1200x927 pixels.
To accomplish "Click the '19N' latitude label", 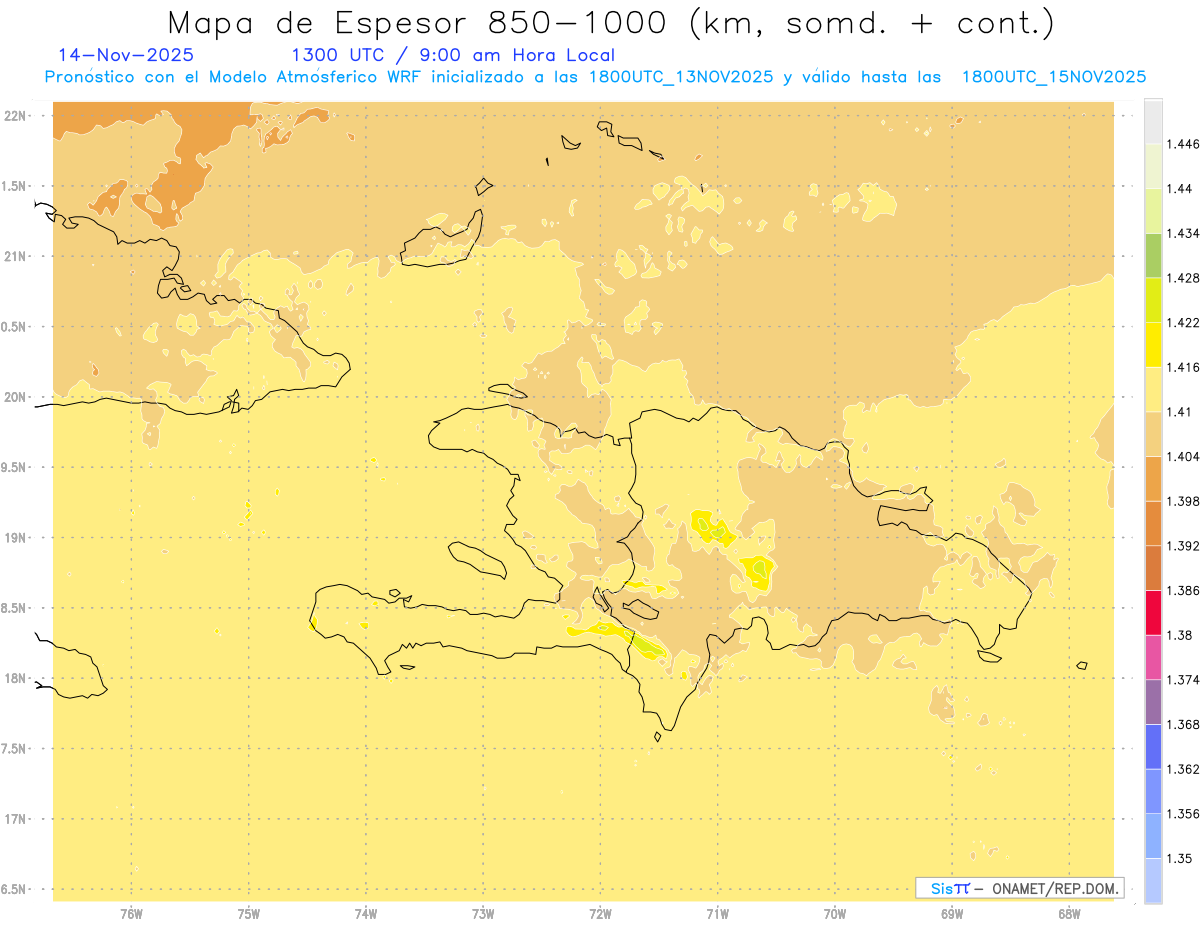I will pos(16,538).
